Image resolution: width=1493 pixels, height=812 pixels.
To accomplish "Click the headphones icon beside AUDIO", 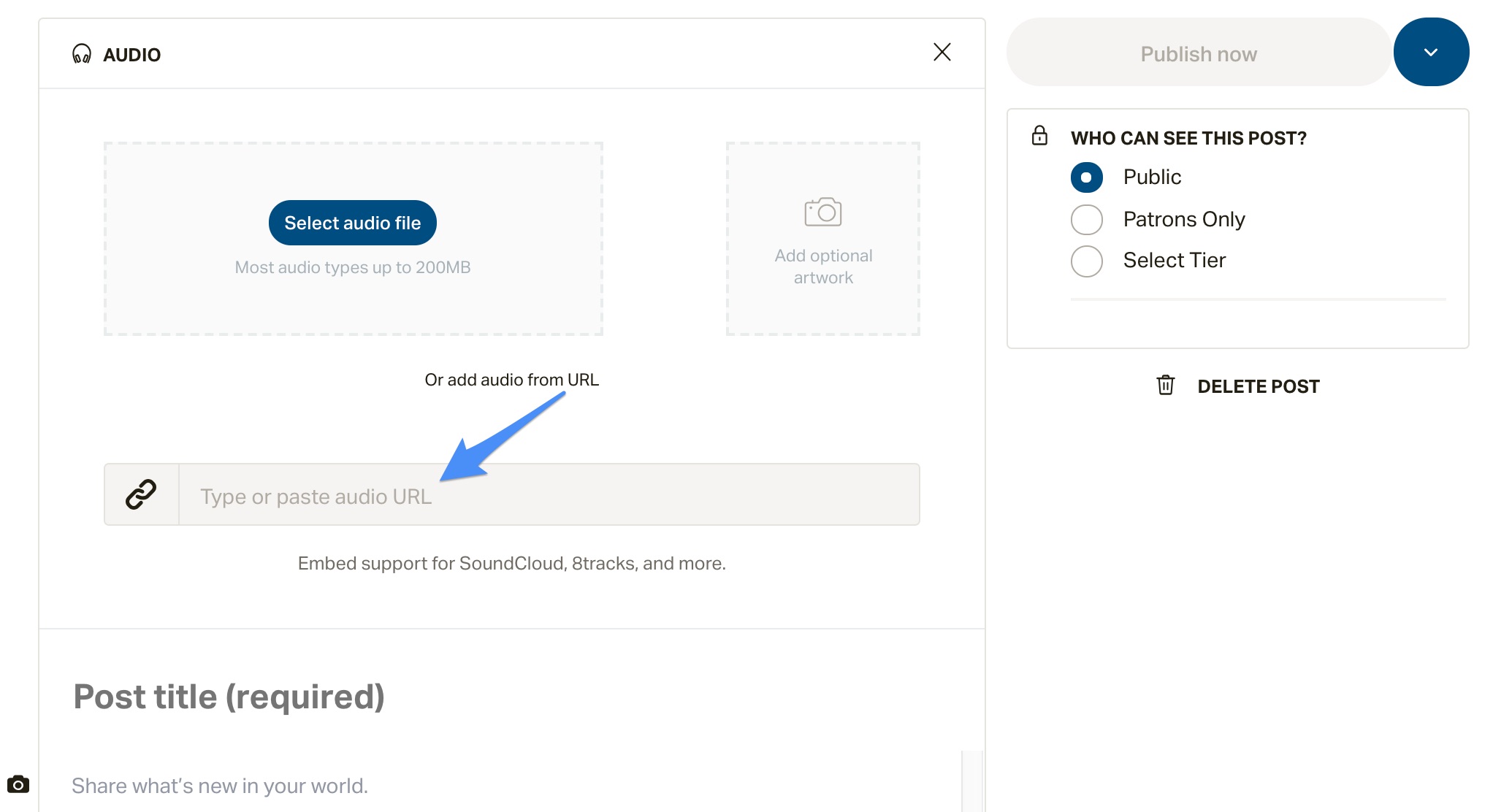I will point(82,54).
